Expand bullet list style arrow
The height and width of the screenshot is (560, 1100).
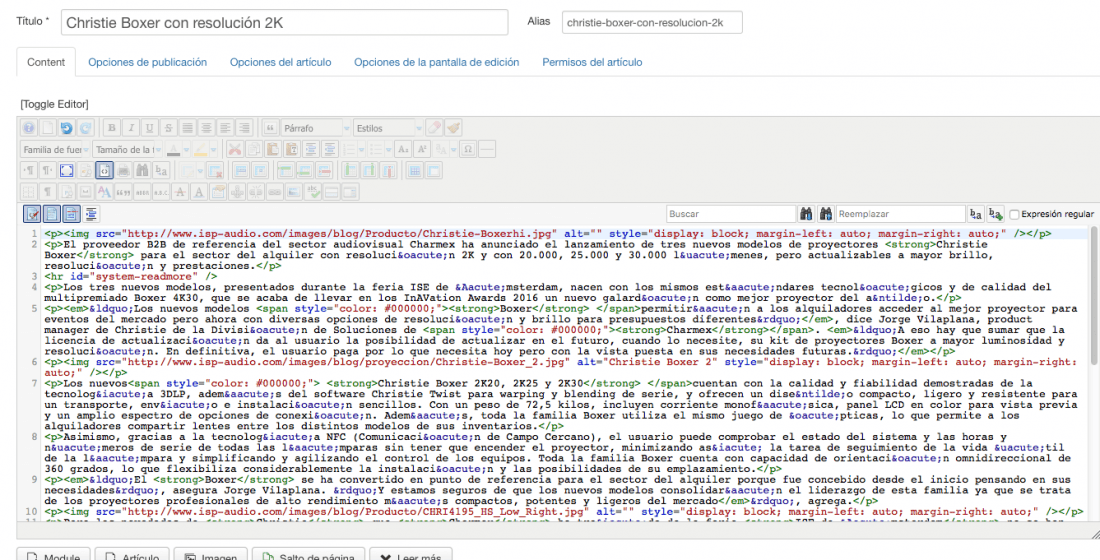(x=388, y=149)
